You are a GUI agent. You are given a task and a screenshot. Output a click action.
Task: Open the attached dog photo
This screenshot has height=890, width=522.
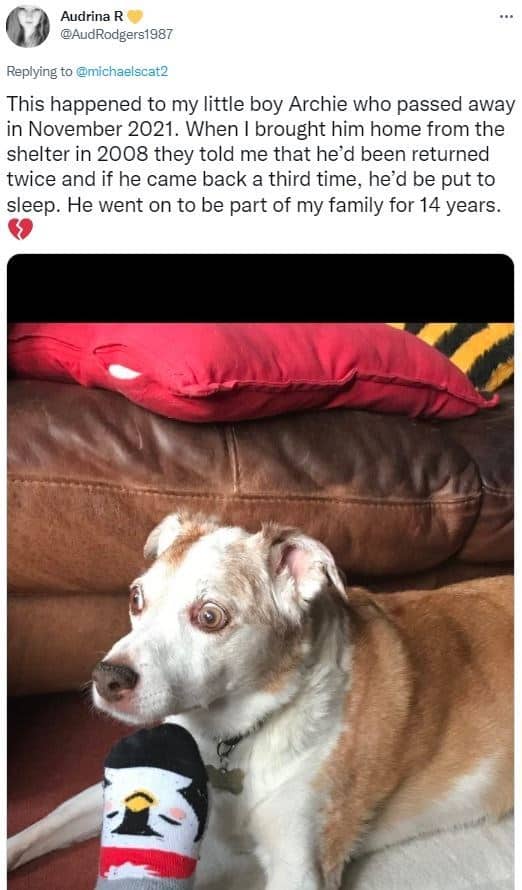tap(260, 572)
